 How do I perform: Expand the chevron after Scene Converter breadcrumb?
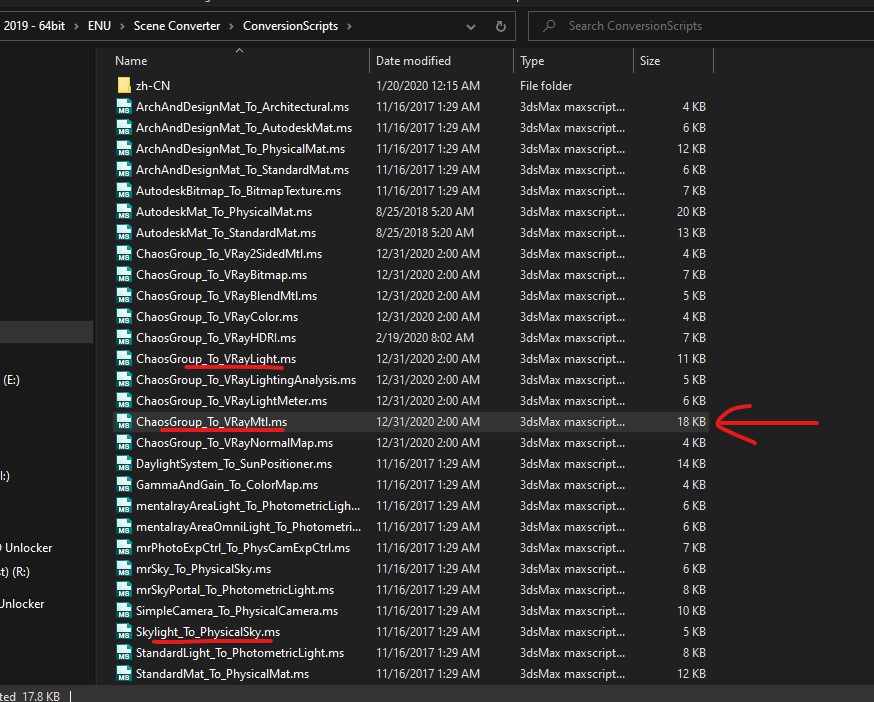(232, 26)
